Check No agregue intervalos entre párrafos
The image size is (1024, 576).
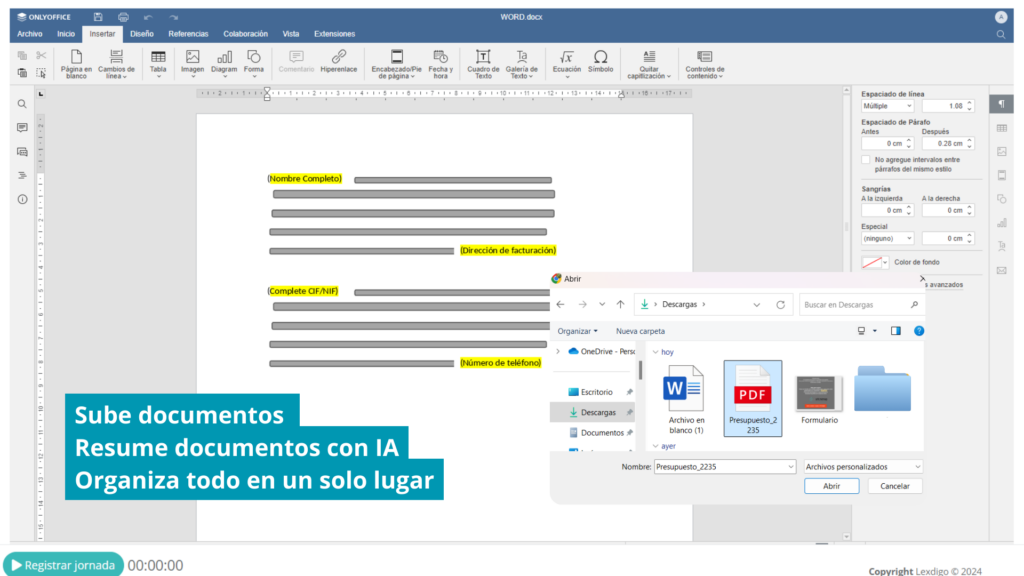pos(866,161)
